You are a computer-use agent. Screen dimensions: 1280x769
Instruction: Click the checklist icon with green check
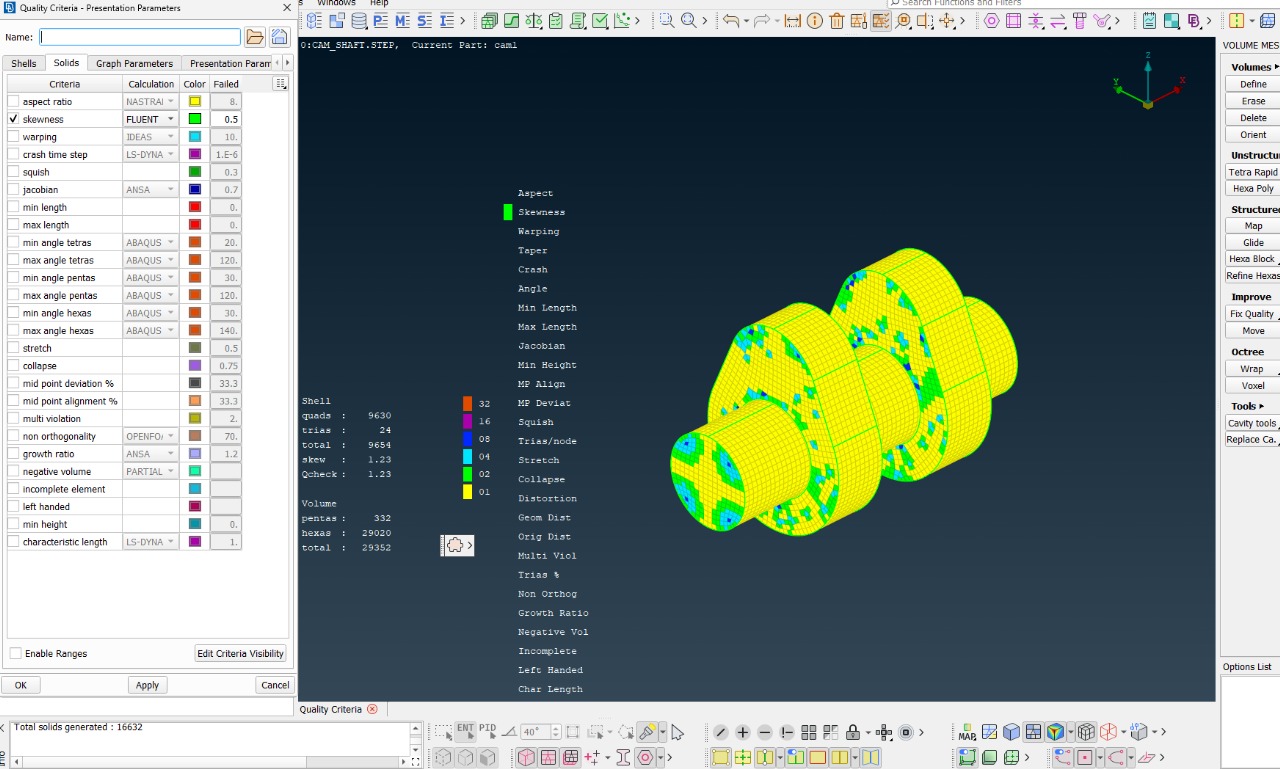pyautogui.click(x=600, y=20)
